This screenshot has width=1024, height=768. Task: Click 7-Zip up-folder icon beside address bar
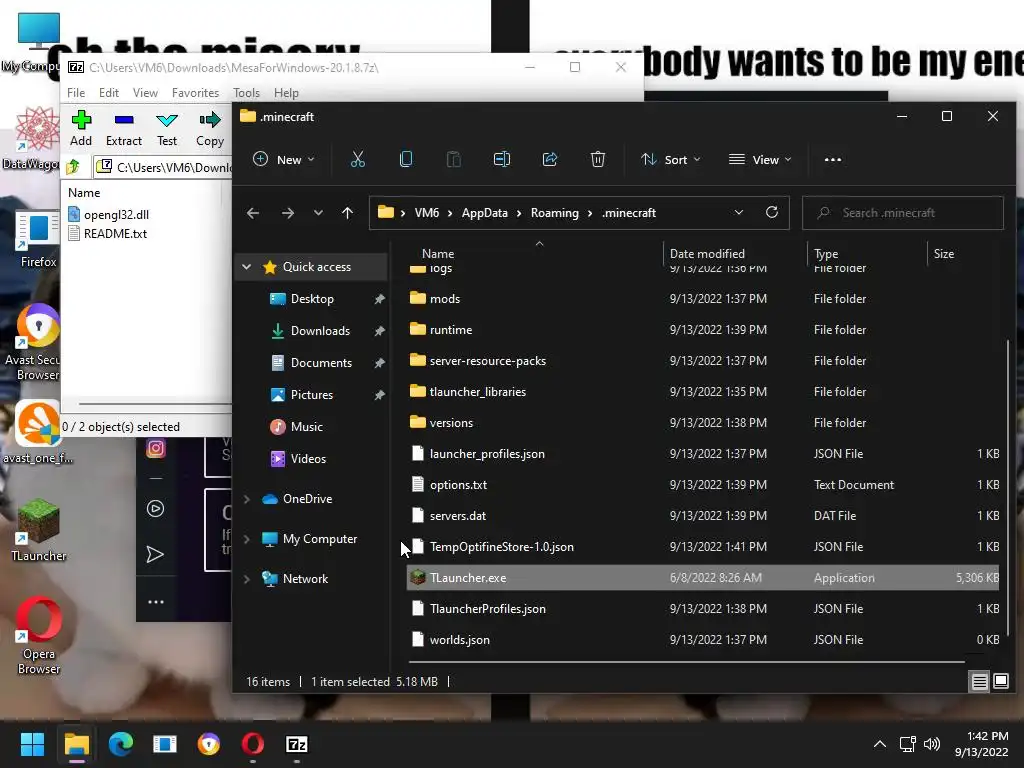click(x=73, y=167)
